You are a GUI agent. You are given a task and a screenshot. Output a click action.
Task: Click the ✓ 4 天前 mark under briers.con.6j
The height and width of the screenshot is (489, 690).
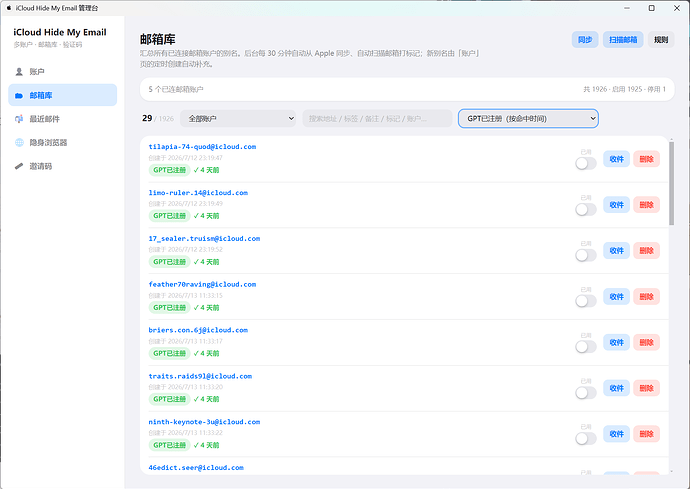click(206, 353)
